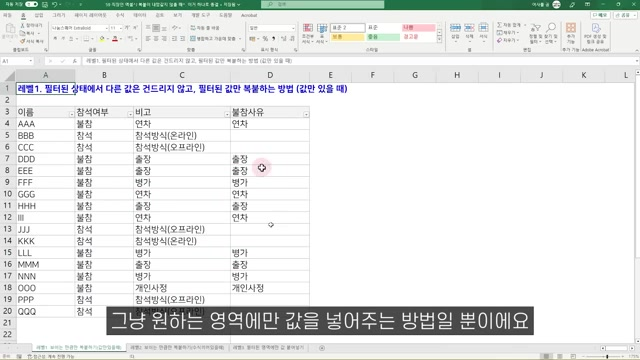Screen dimensions: 640x360
Task: Open the number format dropdown
Action: [293, 28]
